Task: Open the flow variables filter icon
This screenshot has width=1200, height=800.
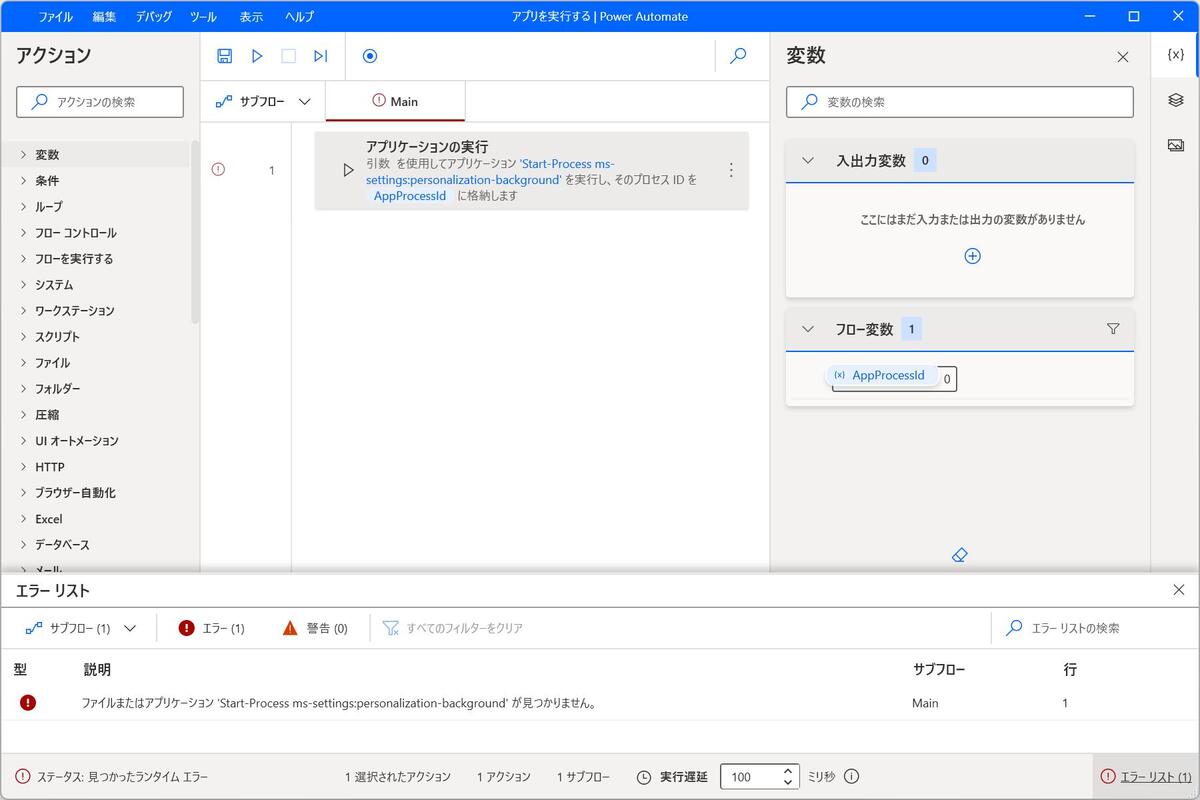Action: 1113,329
